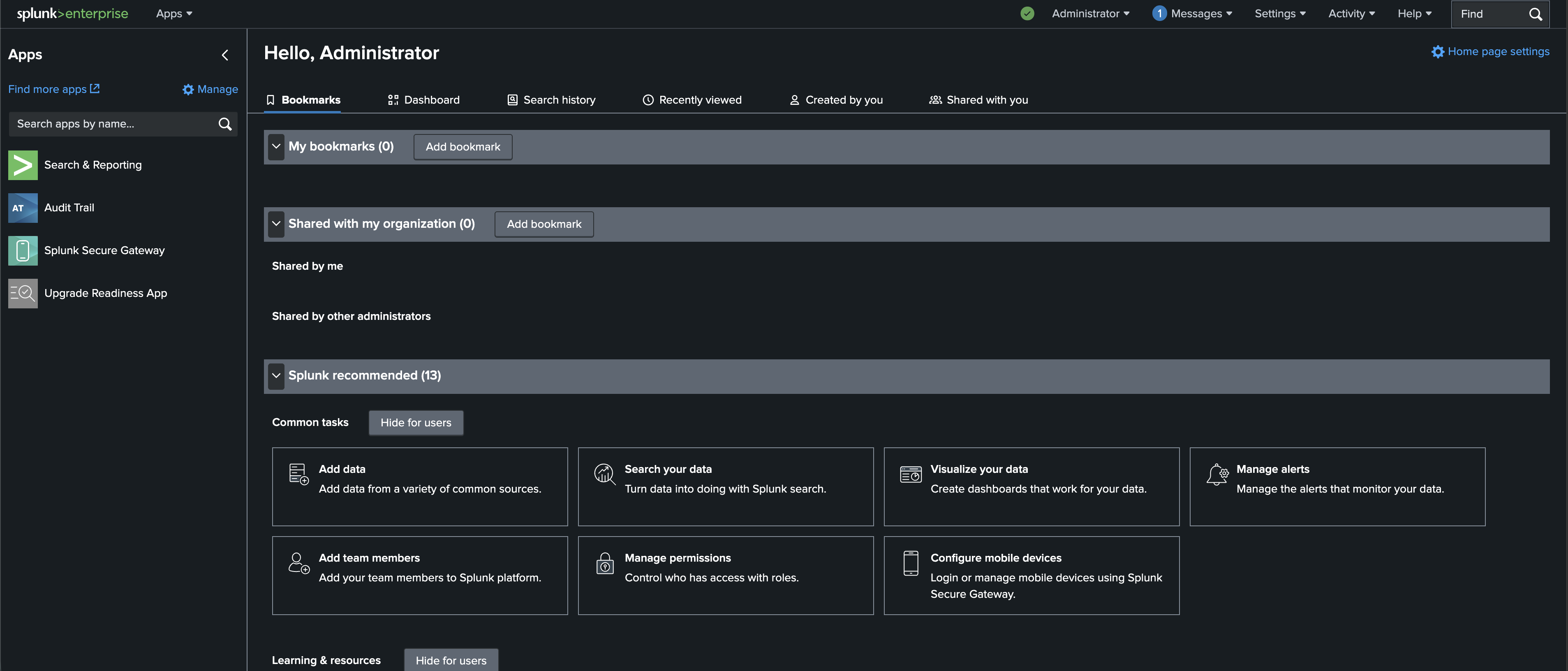Switch to the Shared with you tab

[x=978, y=100]
